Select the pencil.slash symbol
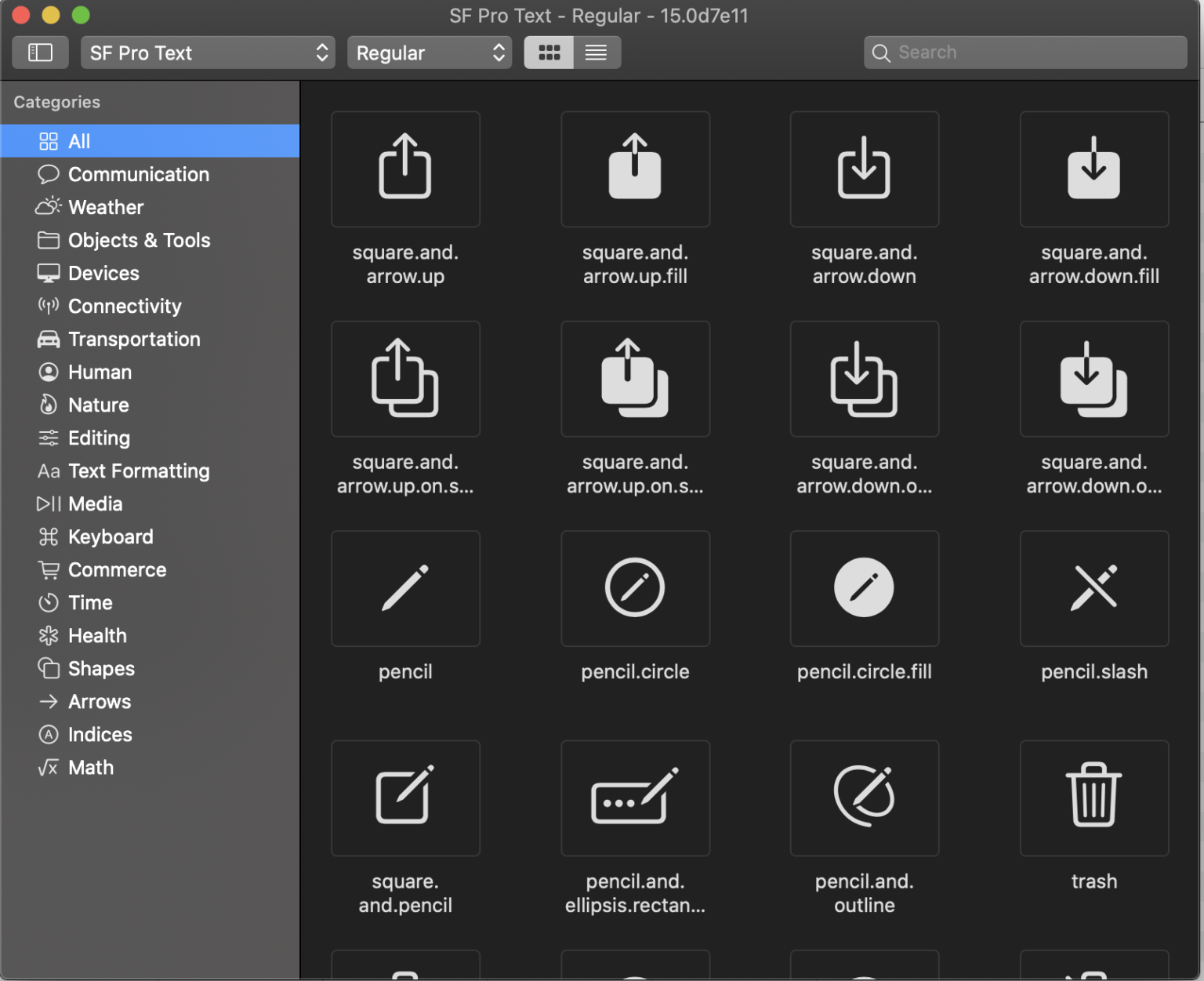 click(1093, 588)
